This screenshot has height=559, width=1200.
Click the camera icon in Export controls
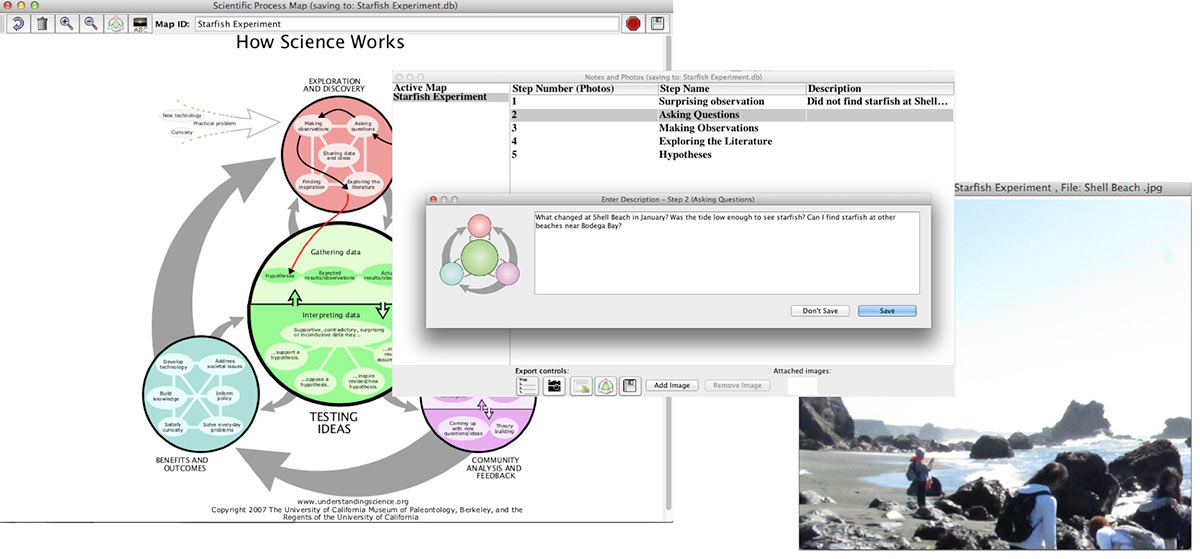(x=554, y=385)
